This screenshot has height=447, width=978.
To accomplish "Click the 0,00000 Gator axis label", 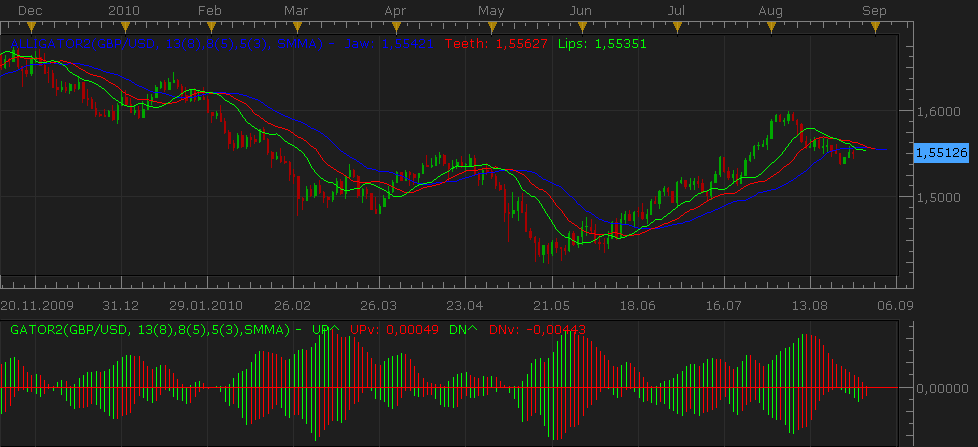I will (942, 388).
